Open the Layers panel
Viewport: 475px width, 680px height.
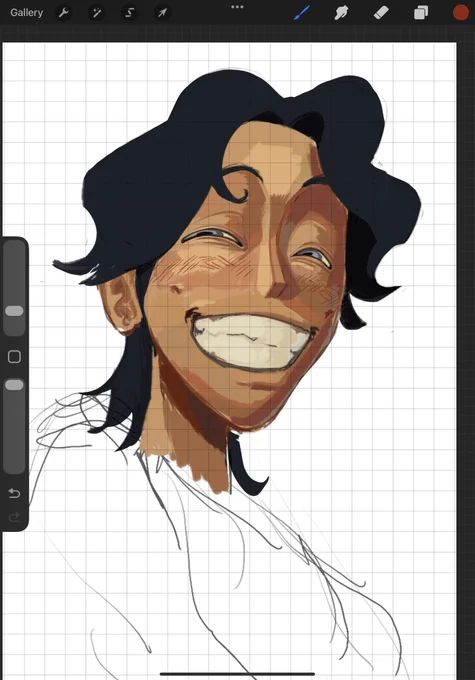pyautogui.click(x=421, y=13)
